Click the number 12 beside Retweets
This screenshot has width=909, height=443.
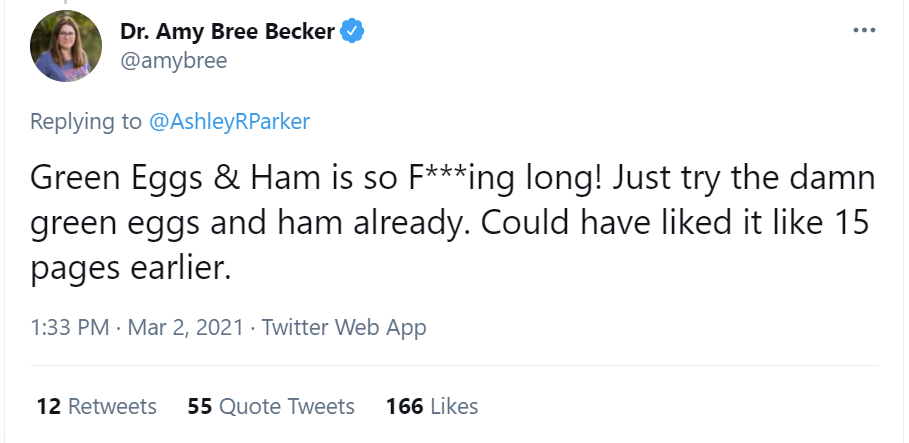tap(48, 406)
